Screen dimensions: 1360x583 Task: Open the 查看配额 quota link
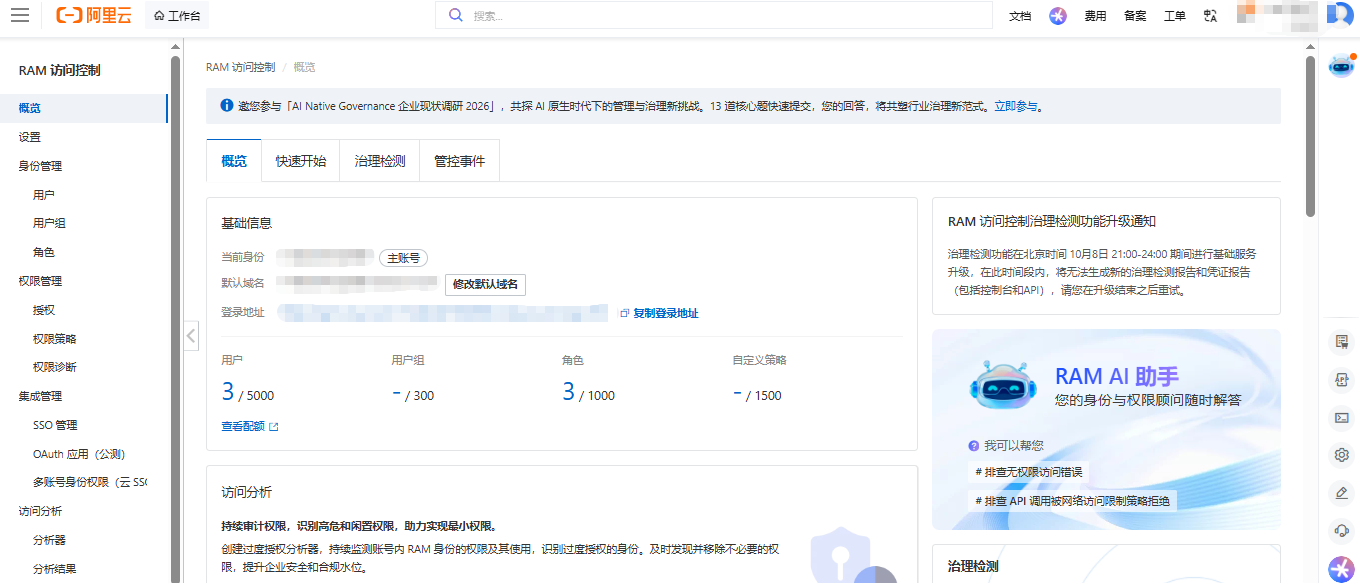pyautogui.click(x=250, y=426)
